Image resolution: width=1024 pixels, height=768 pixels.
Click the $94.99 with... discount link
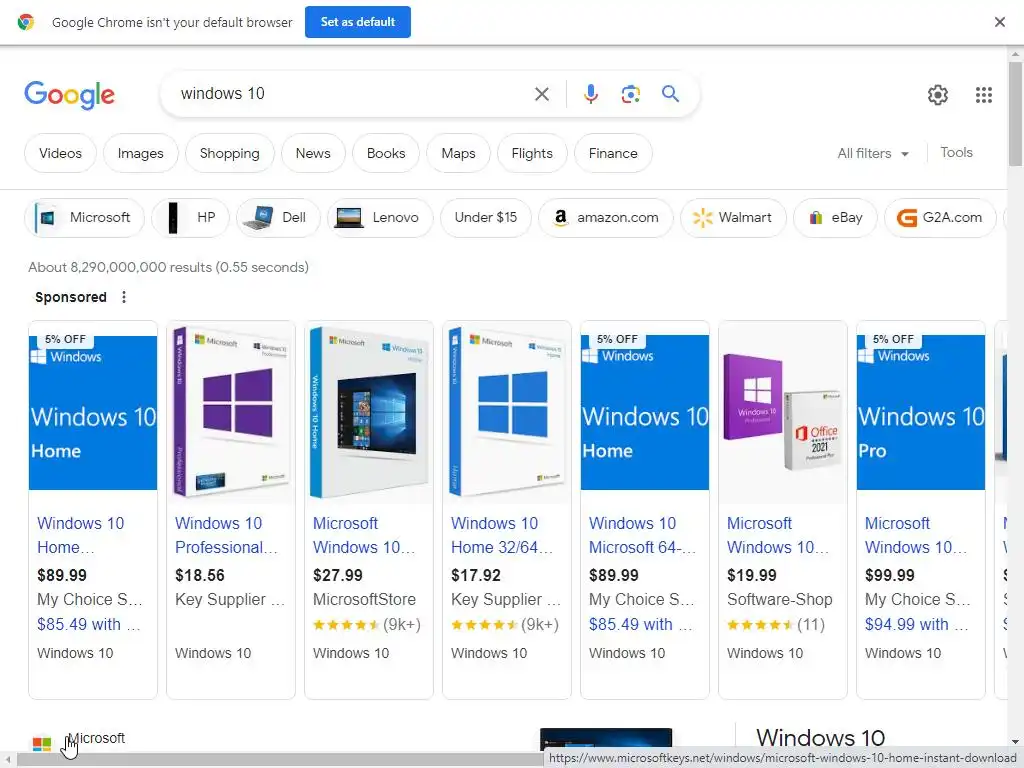point(916,624)
